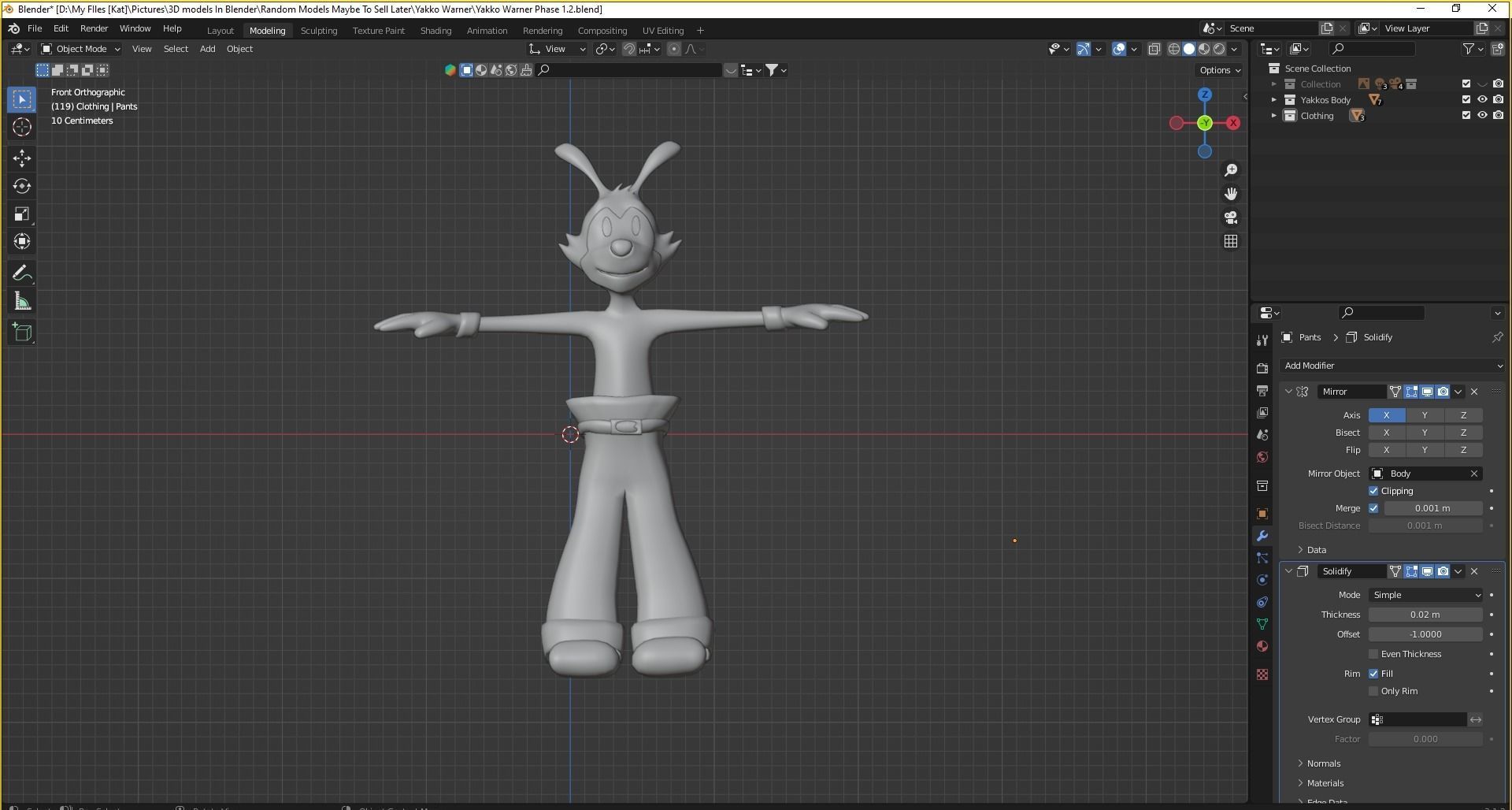Hide Yakkos Body collection in viewport
This screenshot has width=1512, height=810.
(1482, 100)
